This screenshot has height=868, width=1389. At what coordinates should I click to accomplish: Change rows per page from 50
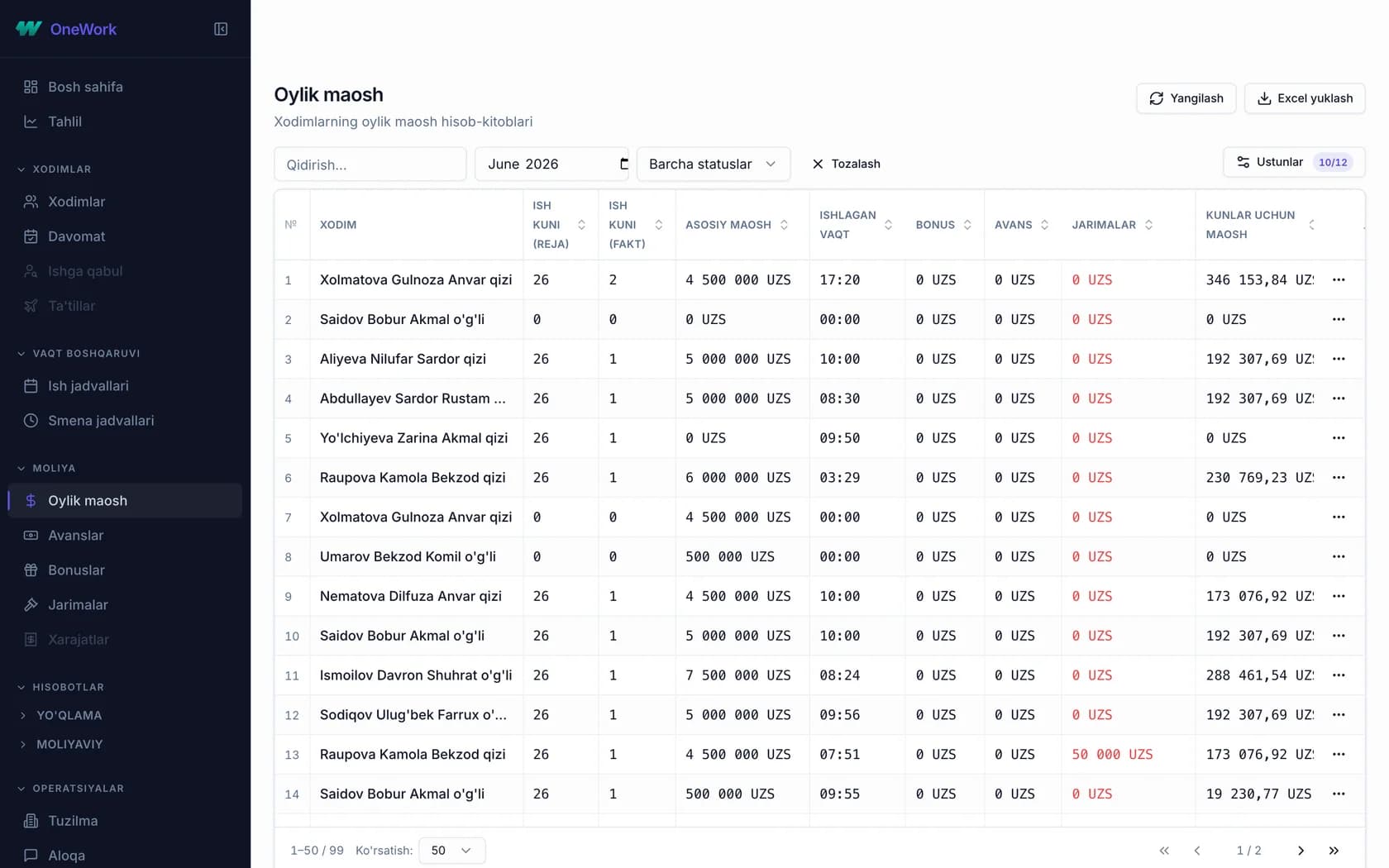[x=451, y=851]
